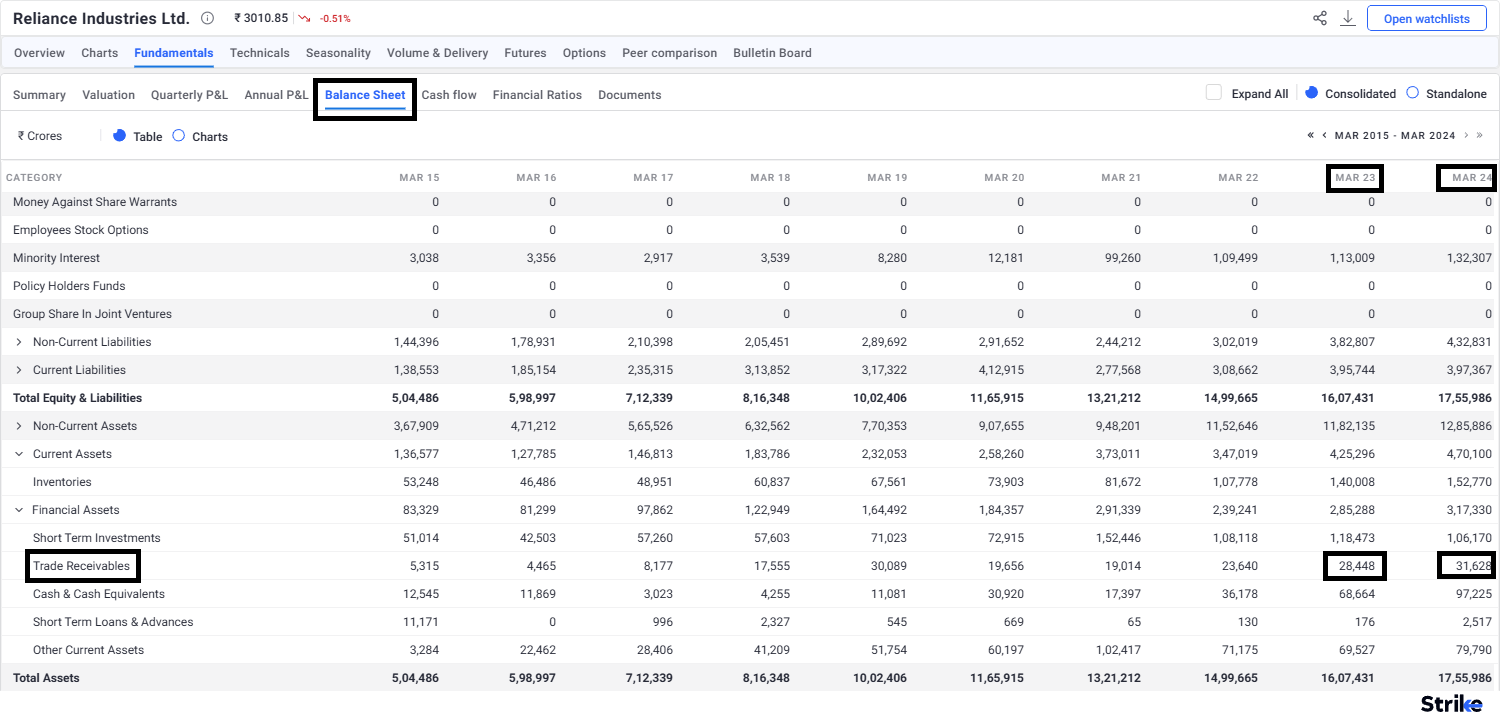Screen dimensions: 1500x726
Task: Collapse the Current Assets row
Action: click(19, 454)
